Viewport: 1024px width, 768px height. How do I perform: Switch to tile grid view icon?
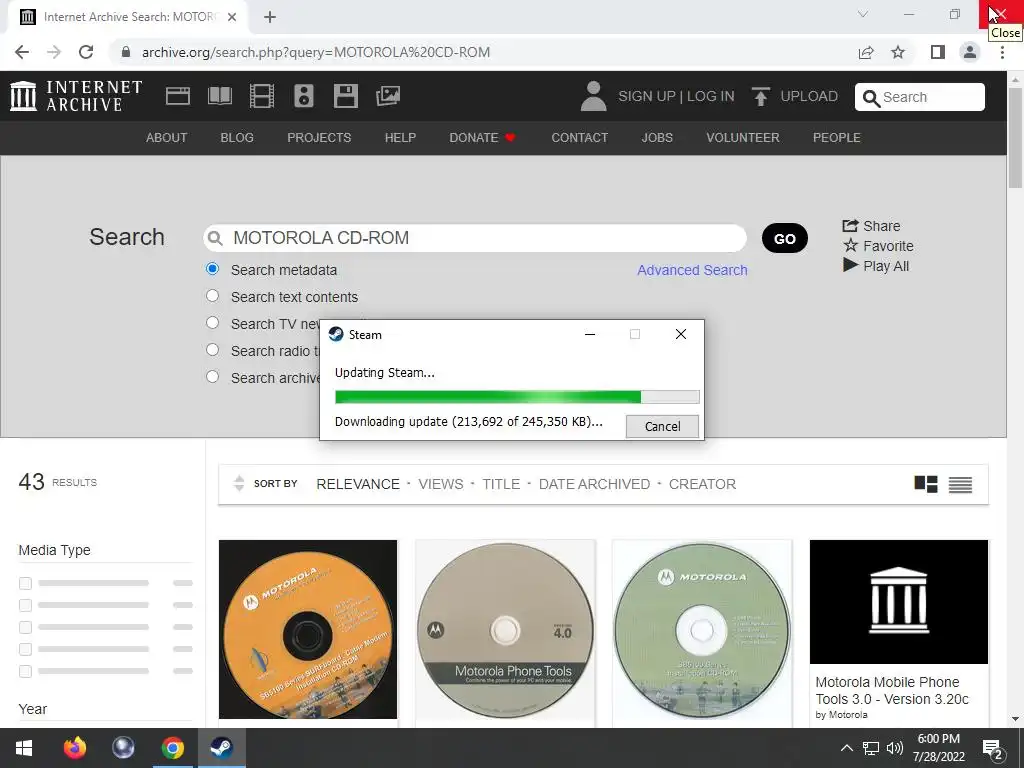925,484
